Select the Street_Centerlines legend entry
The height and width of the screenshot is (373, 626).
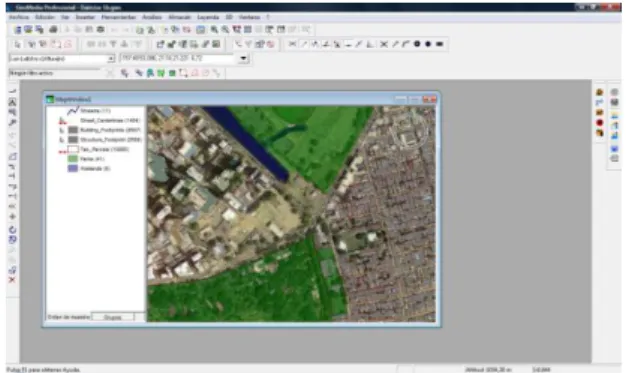coord(110,120)
